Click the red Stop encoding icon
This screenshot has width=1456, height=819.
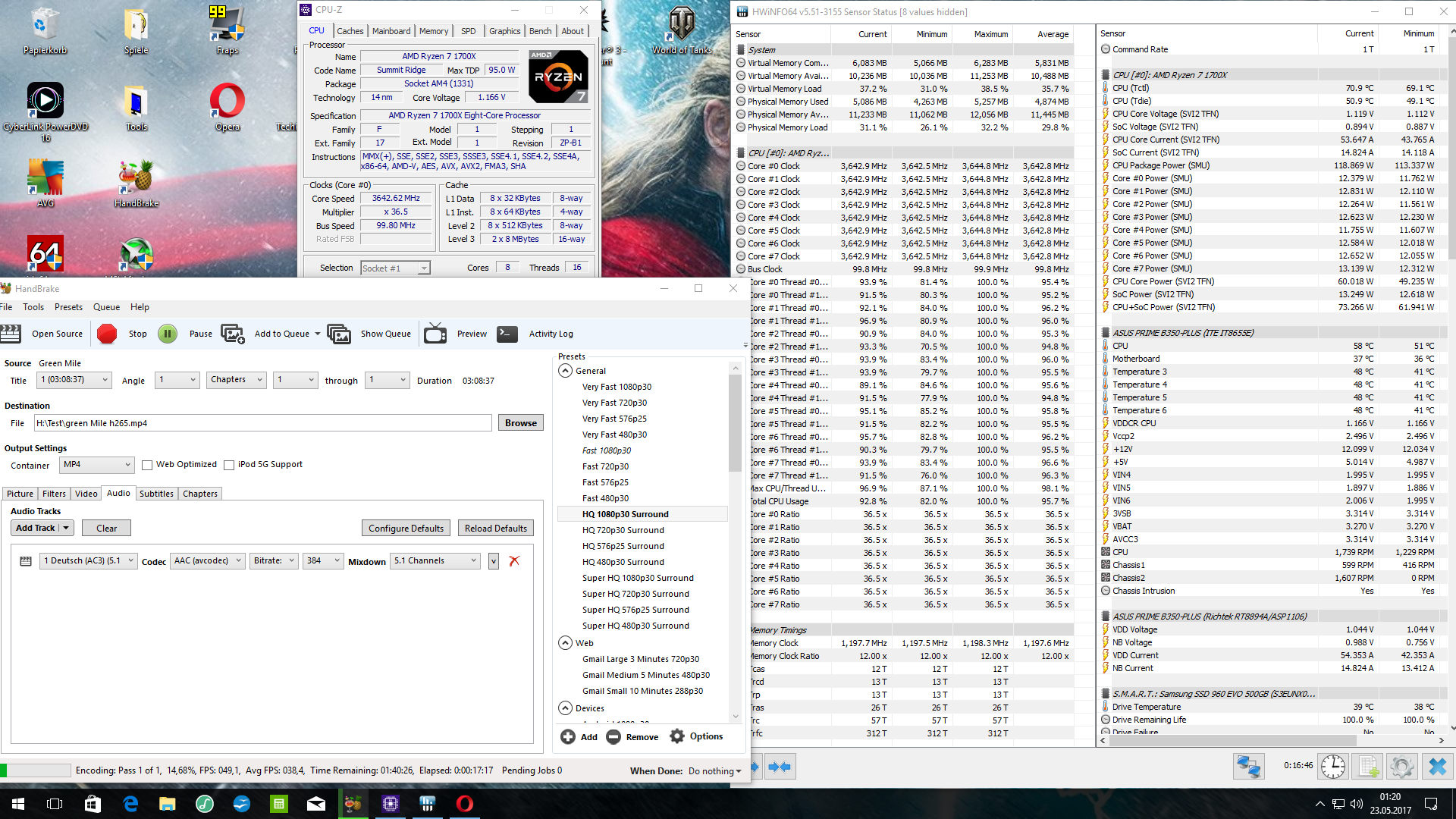(x=107, y=334)
